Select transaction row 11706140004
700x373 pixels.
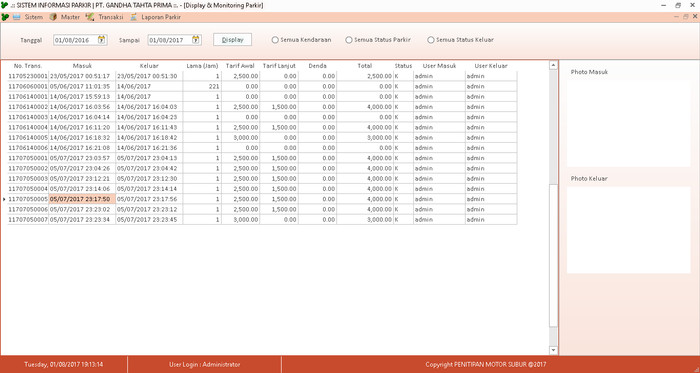[262, 128]
